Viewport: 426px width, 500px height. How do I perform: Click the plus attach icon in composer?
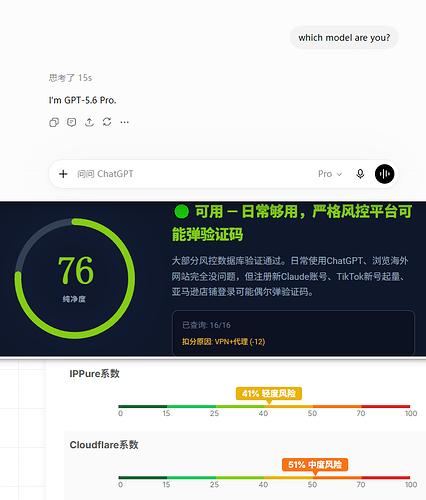point(63,174)
